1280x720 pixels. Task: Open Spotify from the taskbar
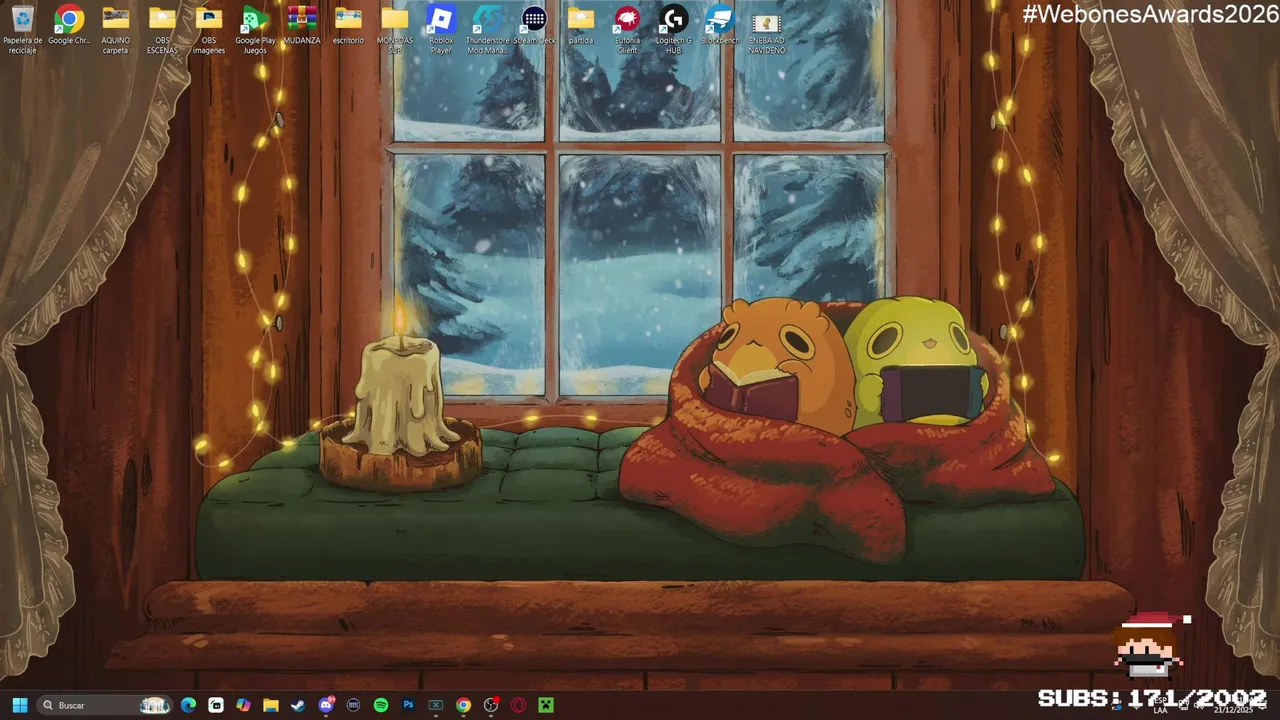381,705
